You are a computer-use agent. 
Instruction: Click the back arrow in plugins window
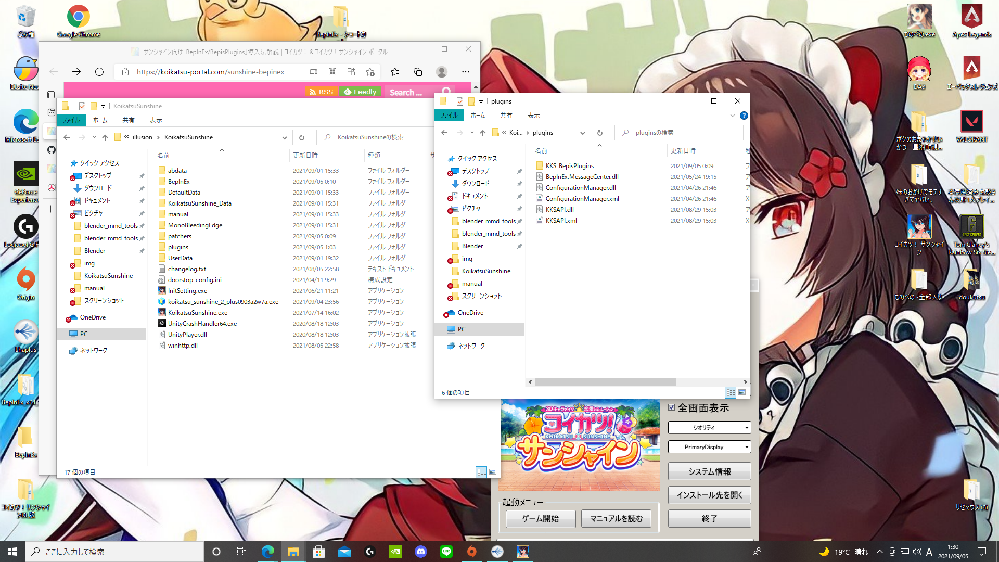444,133
